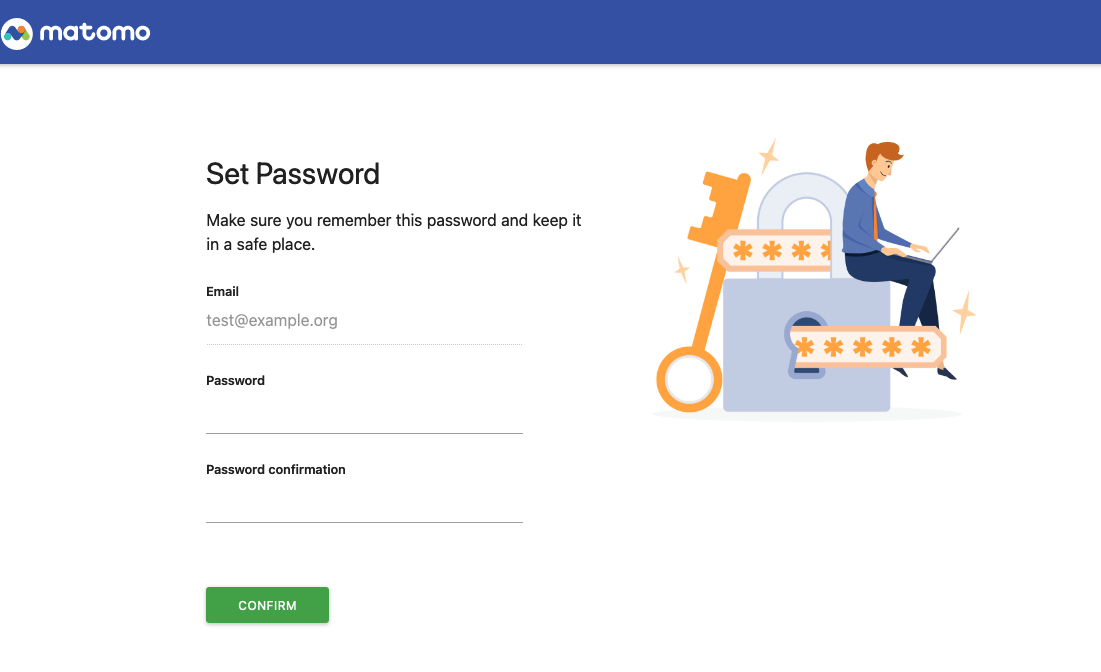Viewport: 1101px width, 672px height.
Task: Click the Matomo logo icon
Action: [x=18, y=33]
